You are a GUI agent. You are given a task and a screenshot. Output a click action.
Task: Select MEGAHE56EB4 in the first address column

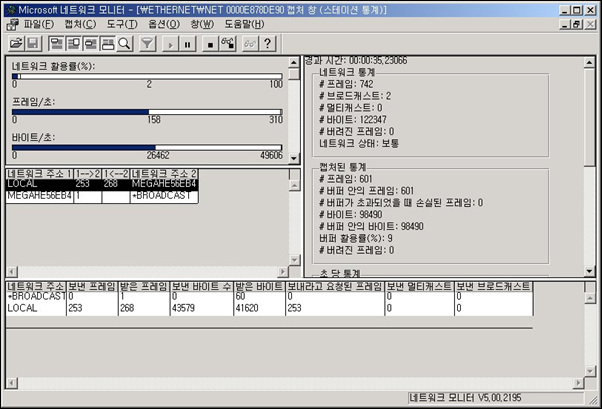tap(40, 196)
